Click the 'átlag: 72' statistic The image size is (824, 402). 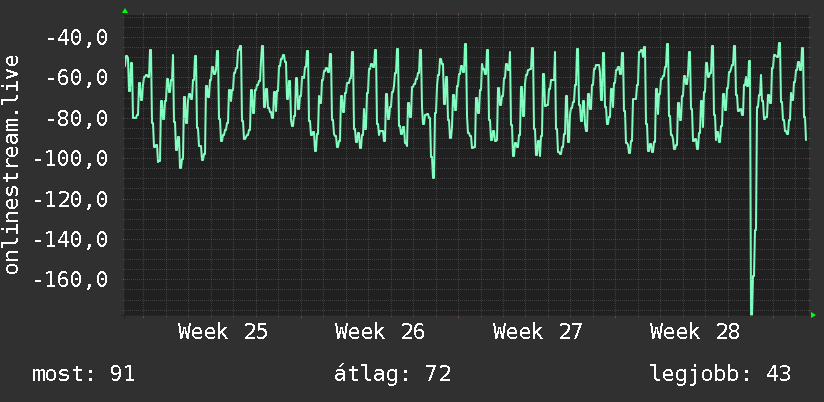click(x=393, y=374)
